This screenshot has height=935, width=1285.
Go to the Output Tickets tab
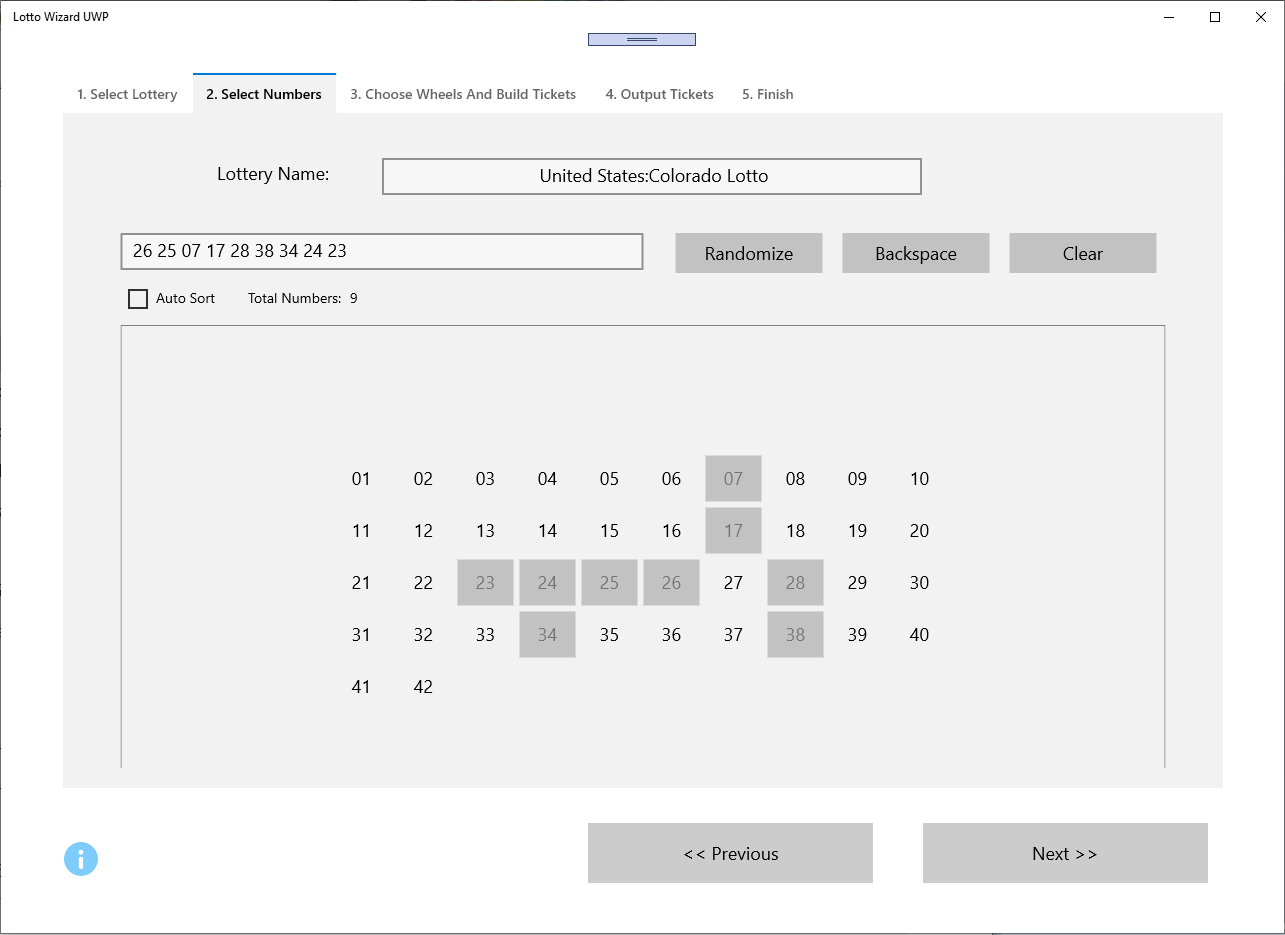(659, 95)
